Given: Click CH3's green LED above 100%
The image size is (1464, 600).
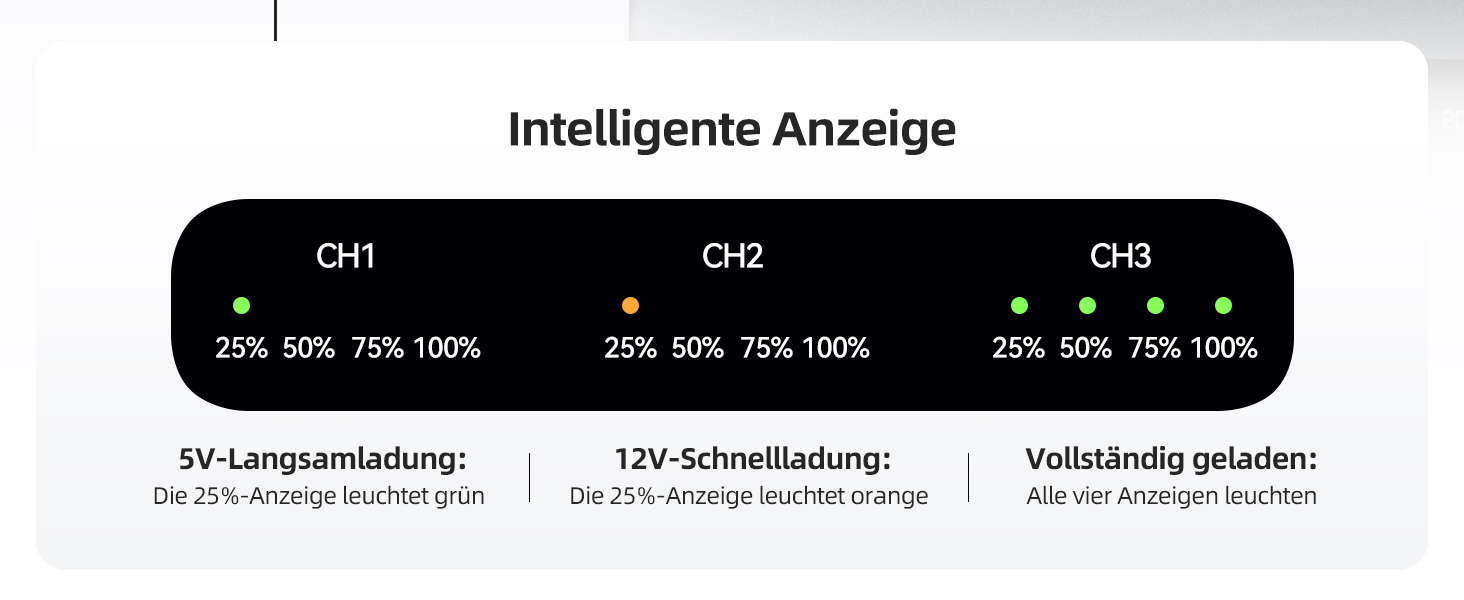Looking at the screenshot, I should (x=1223, y=306).
